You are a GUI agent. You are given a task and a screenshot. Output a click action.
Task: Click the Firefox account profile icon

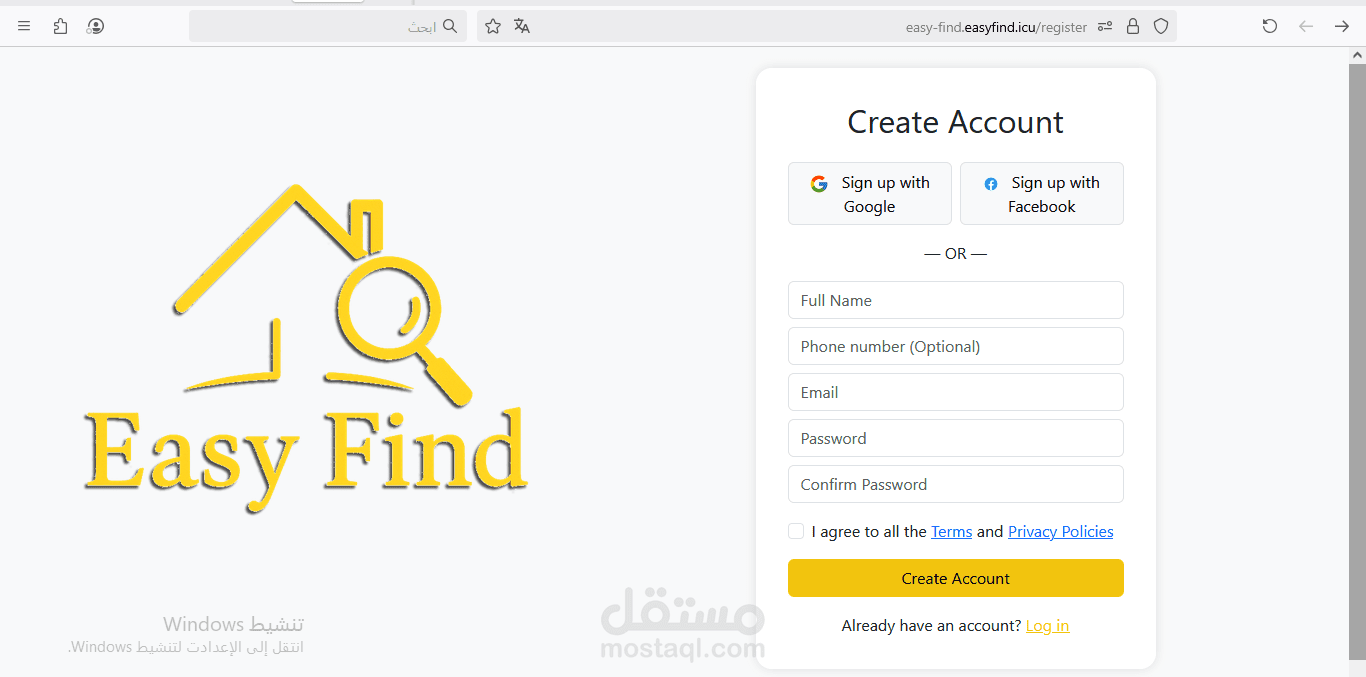coord(95,26)
